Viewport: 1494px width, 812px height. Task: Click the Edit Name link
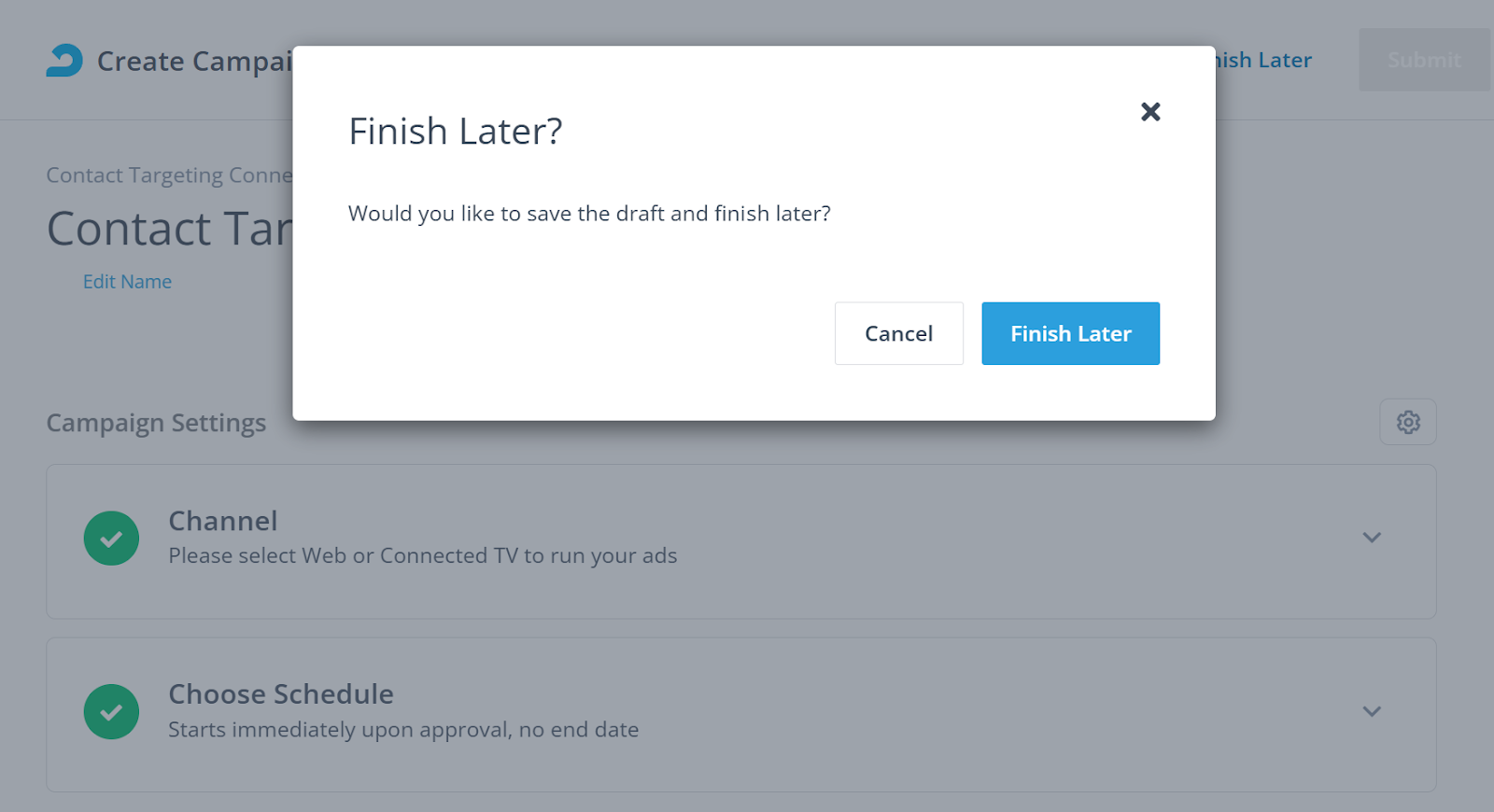(x=127, y=282)
